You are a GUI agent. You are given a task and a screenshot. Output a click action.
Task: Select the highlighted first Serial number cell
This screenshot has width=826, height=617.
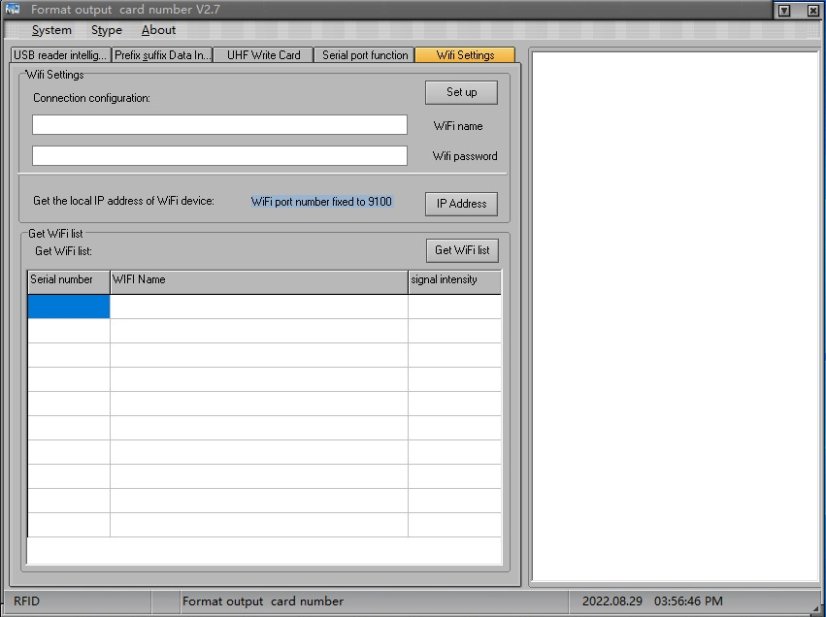pos(68,306)
